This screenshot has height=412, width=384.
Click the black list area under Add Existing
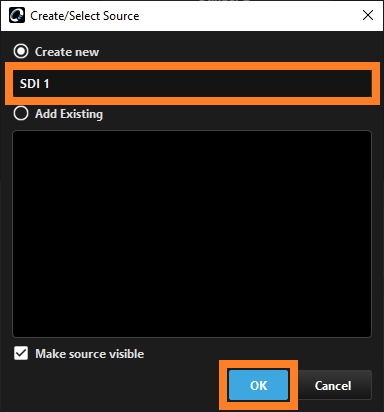(x=192, y=234)
